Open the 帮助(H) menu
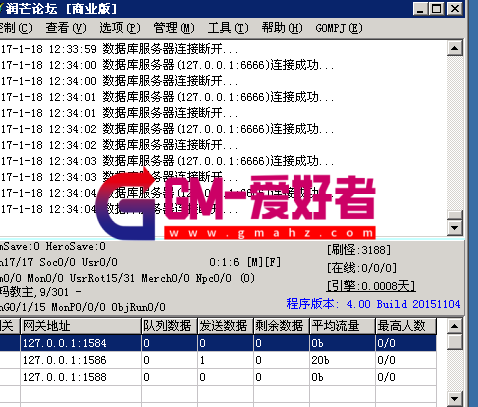The image size is (478, 407). [282, 28]
